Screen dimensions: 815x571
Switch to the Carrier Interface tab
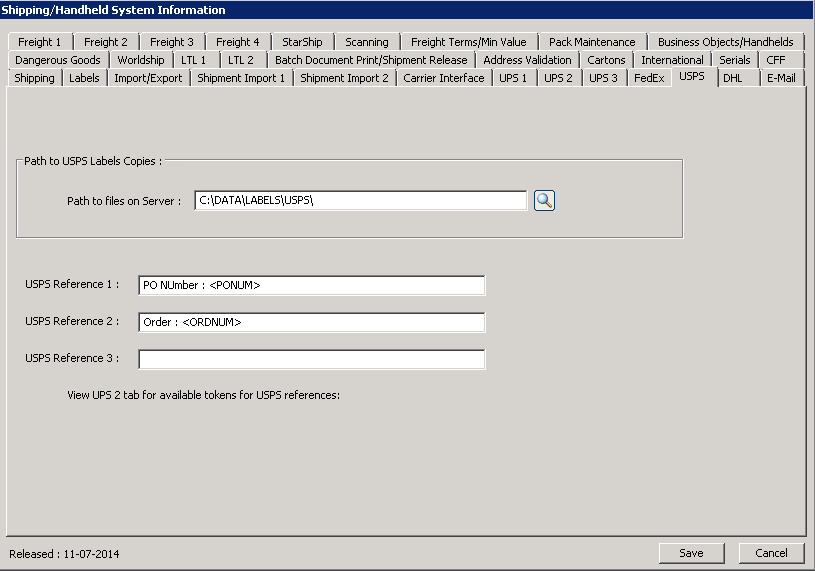[x=443, y=78]
